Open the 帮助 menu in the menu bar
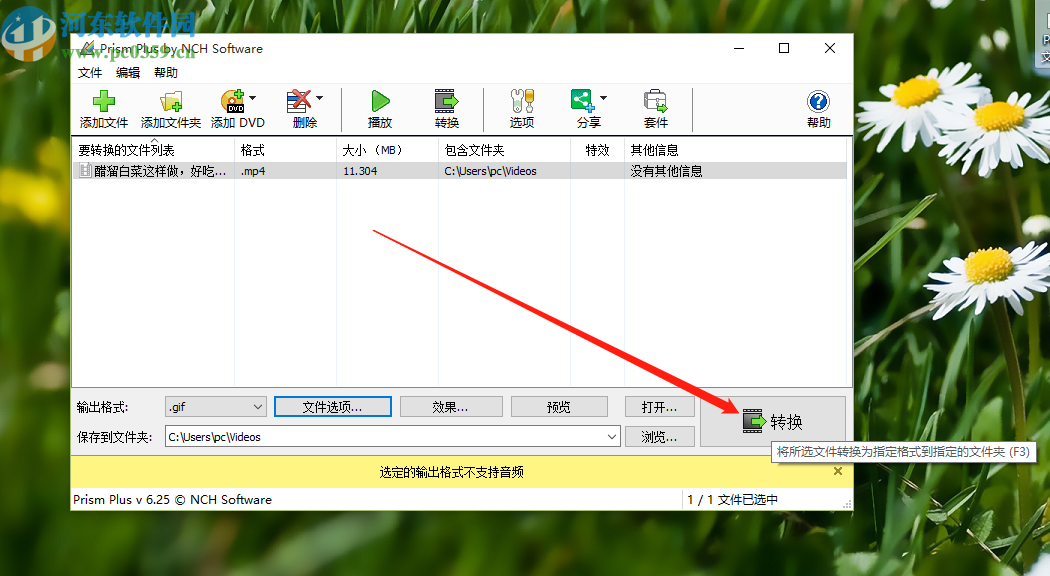Viewport: 1050px width, 576px height. point(166,72)
